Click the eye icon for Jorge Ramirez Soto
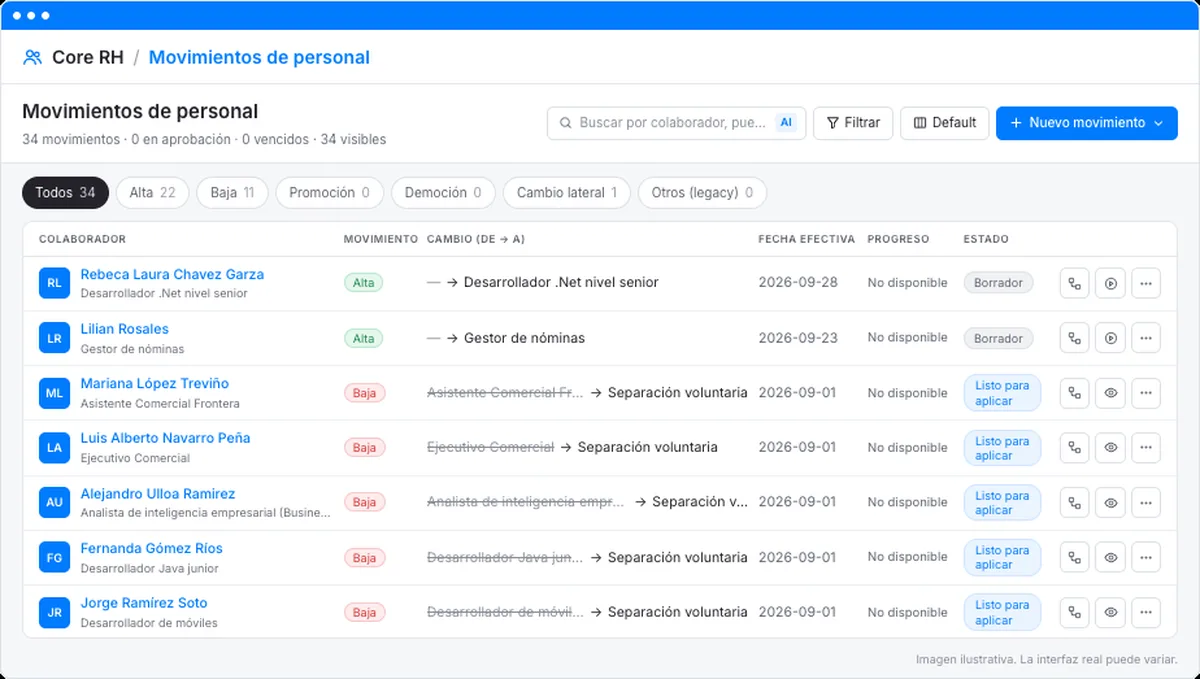The width and height of the screenshot is (1200, 679). pos(1110,612)
